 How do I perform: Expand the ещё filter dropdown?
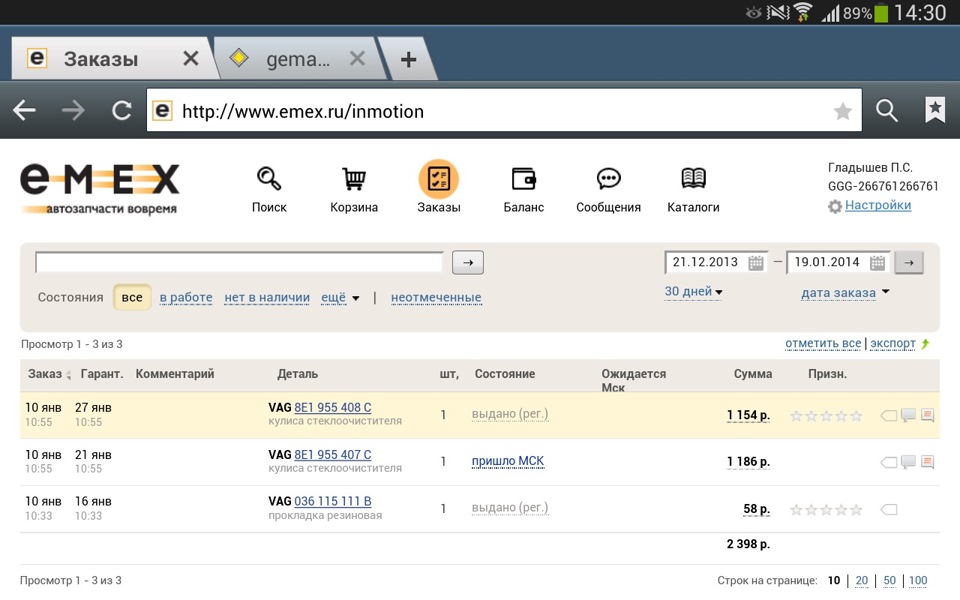click(x=340, y=297)
